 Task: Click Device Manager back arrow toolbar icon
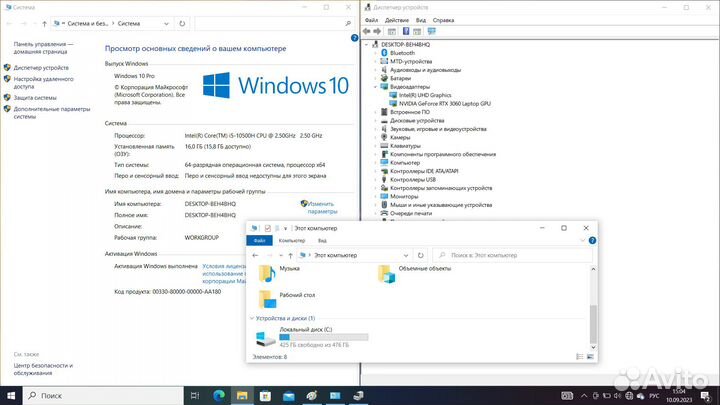367,31
